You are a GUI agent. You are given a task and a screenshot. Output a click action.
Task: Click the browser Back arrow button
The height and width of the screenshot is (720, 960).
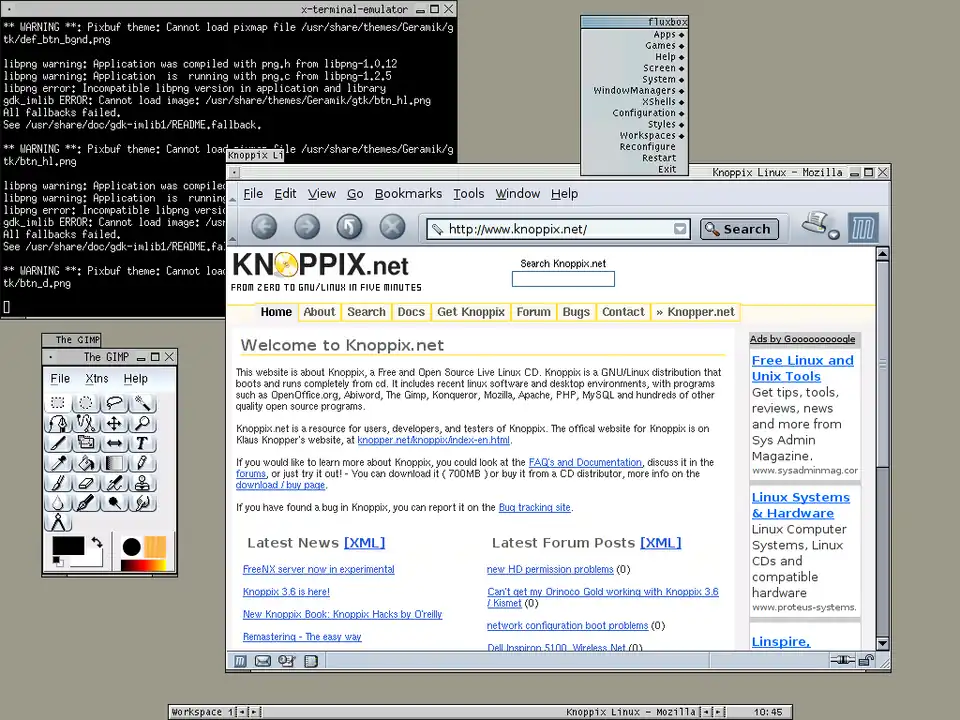point(264,227)
